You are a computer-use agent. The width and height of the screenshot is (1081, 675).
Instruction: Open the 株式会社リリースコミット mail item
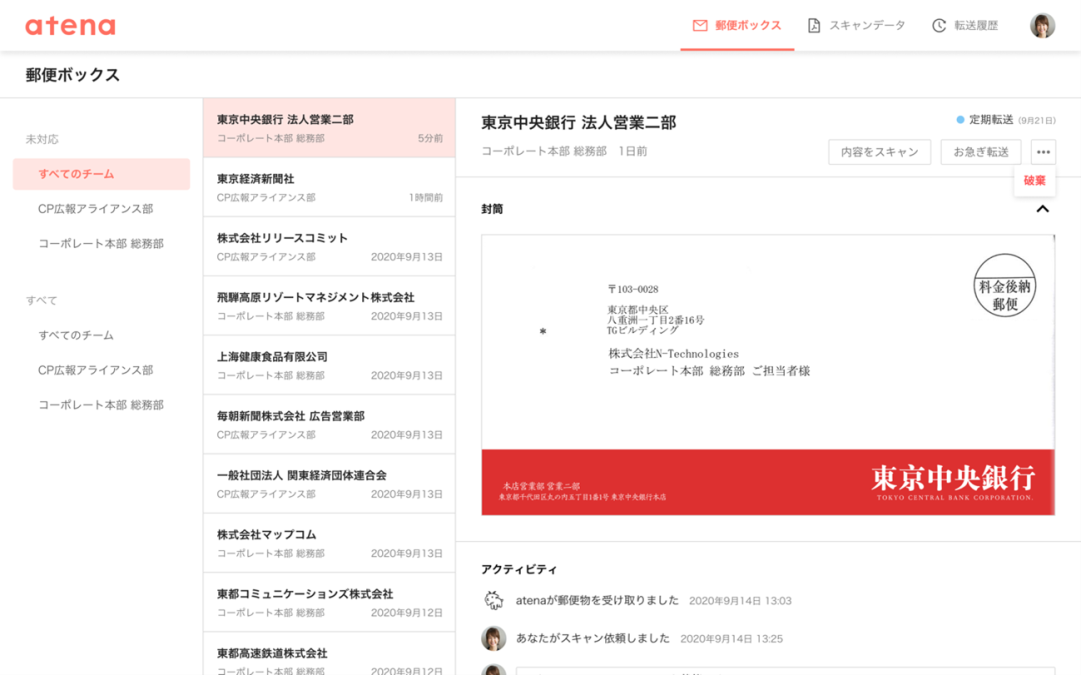[329, 247]
